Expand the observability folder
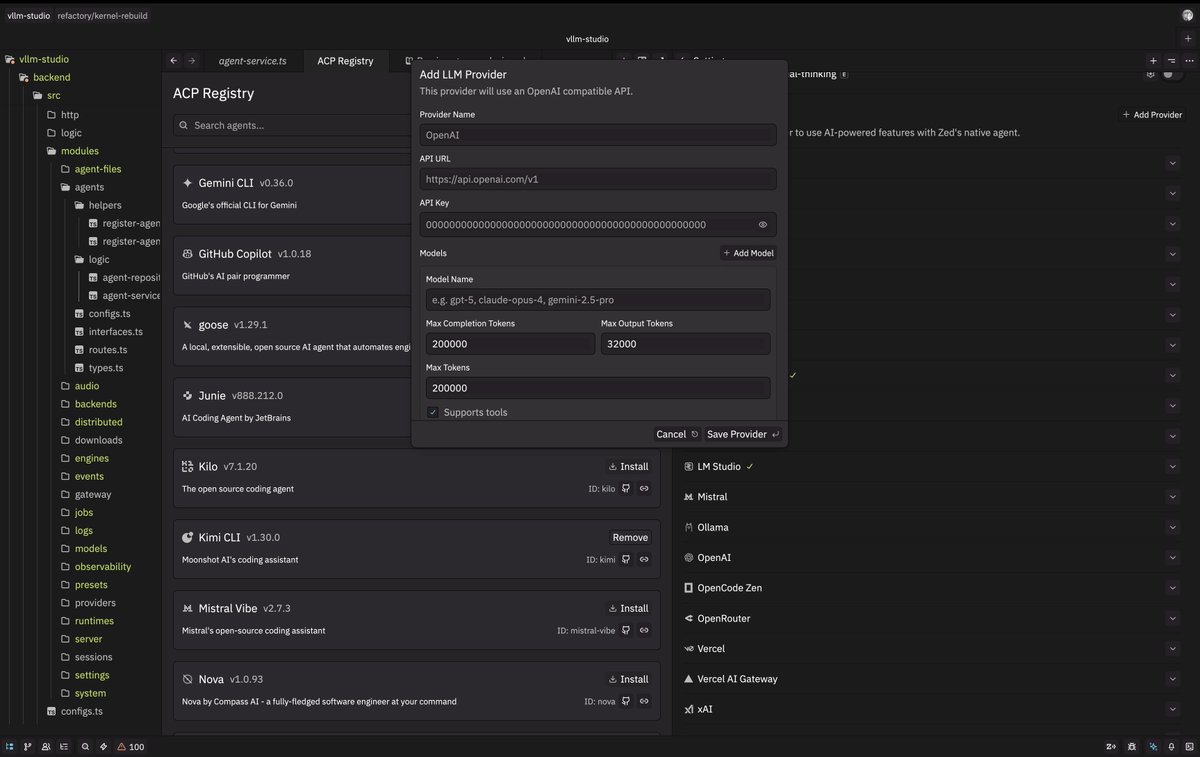1200x757 pixels. [x=102, y=567]
